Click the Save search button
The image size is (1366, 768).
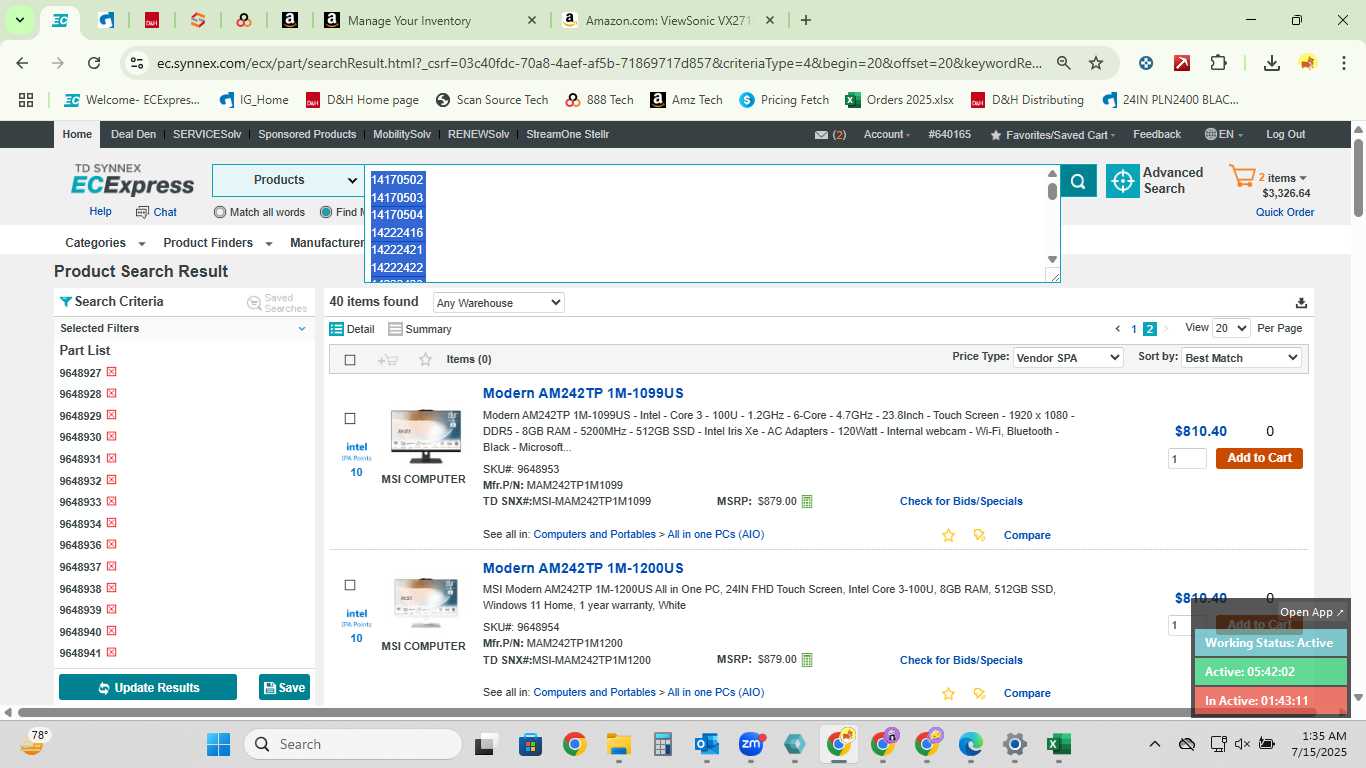[x=284, y=688]
